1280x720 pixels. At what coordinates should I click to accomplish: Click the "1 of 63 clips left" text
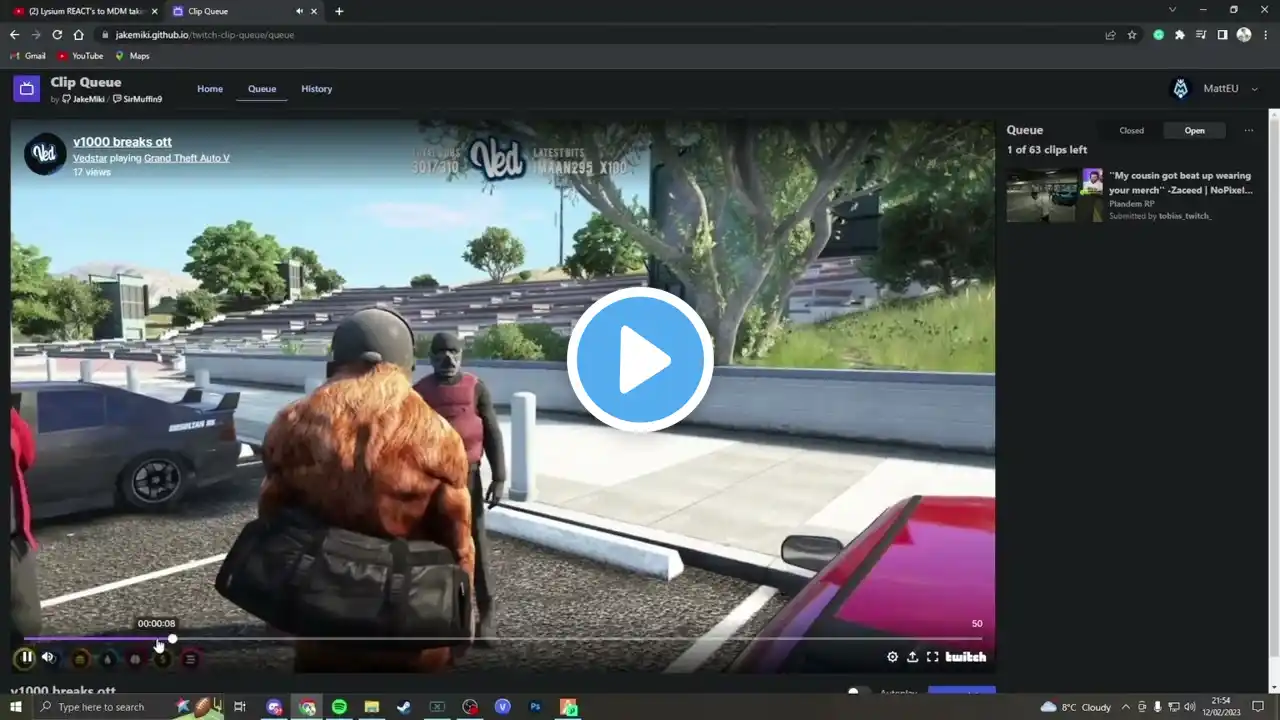pos(1047,150)
